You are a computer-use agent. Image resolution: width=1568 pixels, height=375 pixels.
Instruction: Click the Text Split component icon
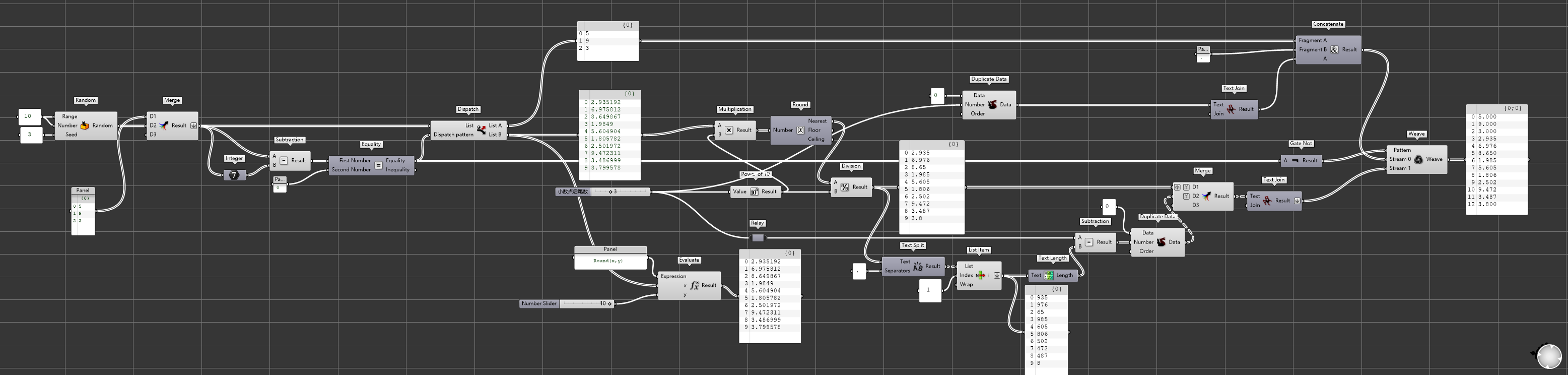tap(918, 266)
